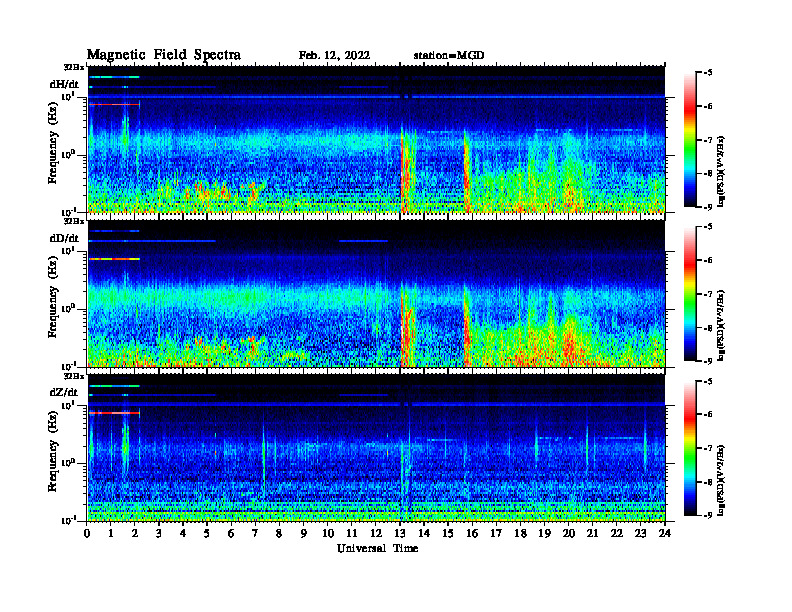Viewport: 792px width, 612px height.
Task: Click the "-8" tick on dD/dt colorbar
Action: pos(708,328)
